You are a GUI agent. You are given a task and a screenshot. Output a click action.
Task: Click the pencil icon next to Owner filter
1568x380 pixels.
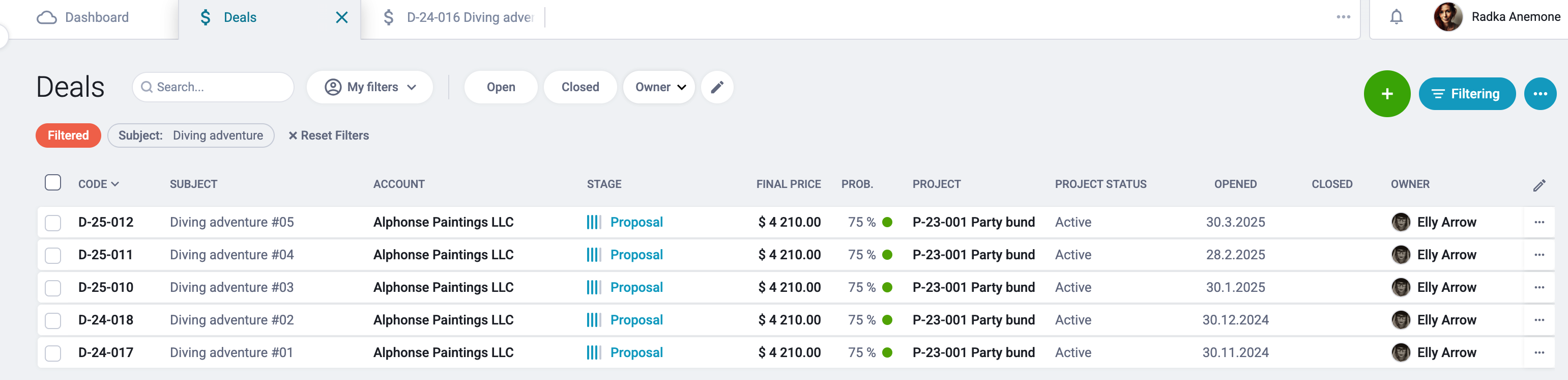coord(717,87)
